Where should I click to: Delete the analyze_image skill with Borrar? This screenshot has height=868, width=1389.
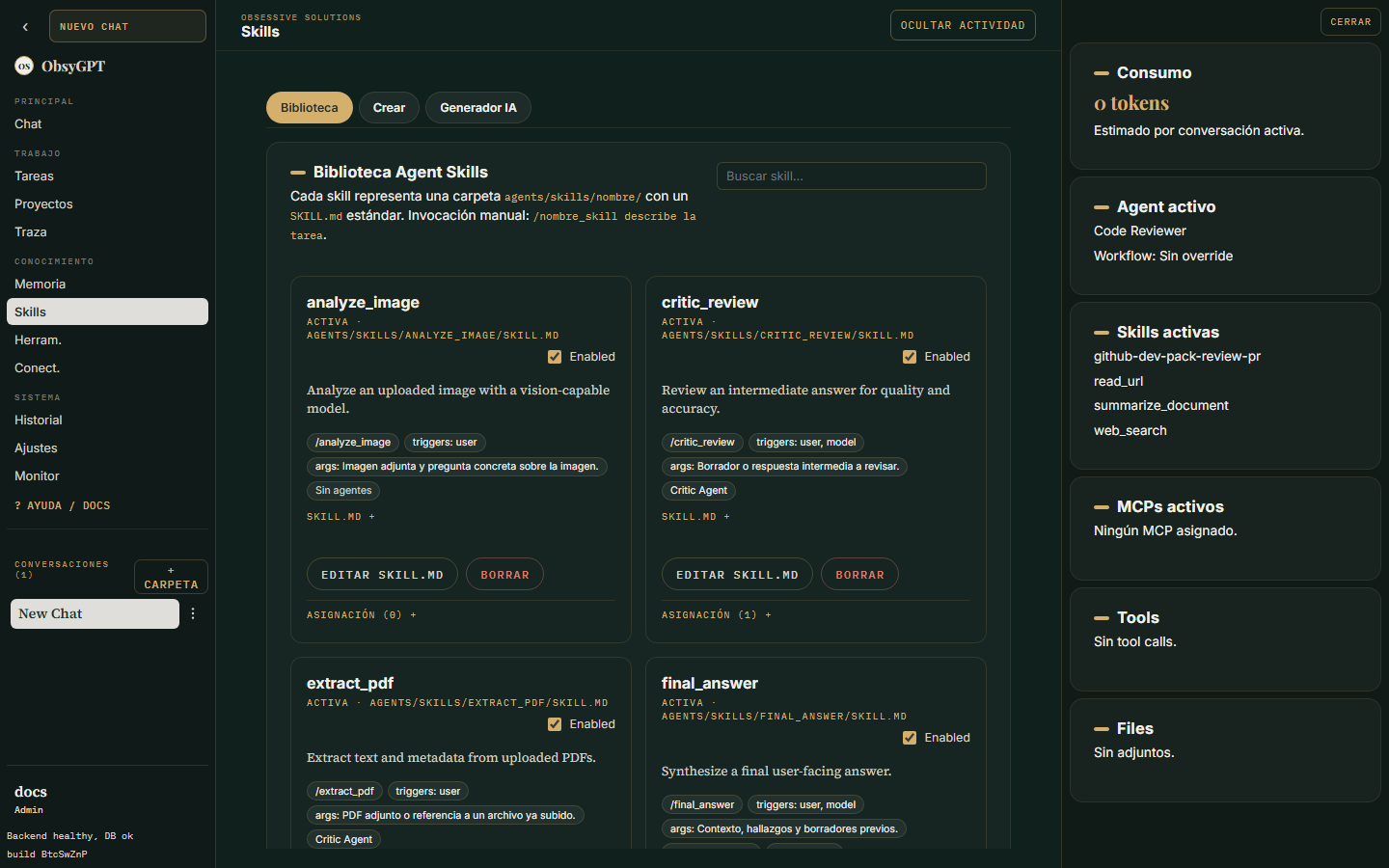click(504, 575)
